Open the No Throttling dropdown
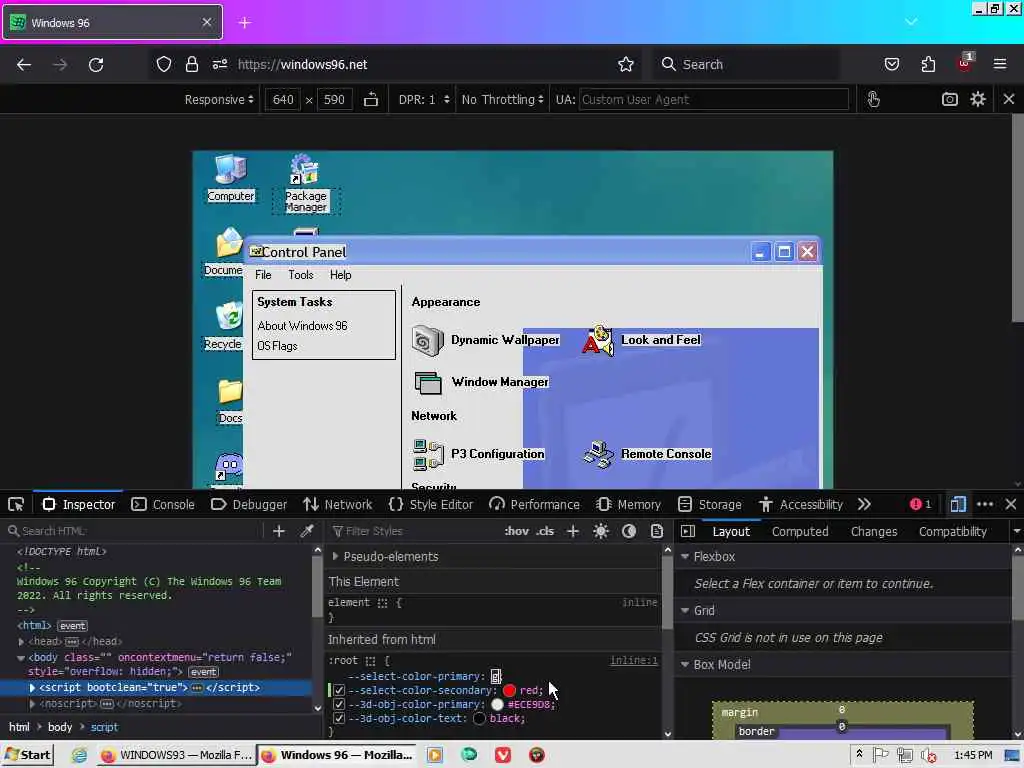This screenshot has width=1024, height=768. click(502, 99)
